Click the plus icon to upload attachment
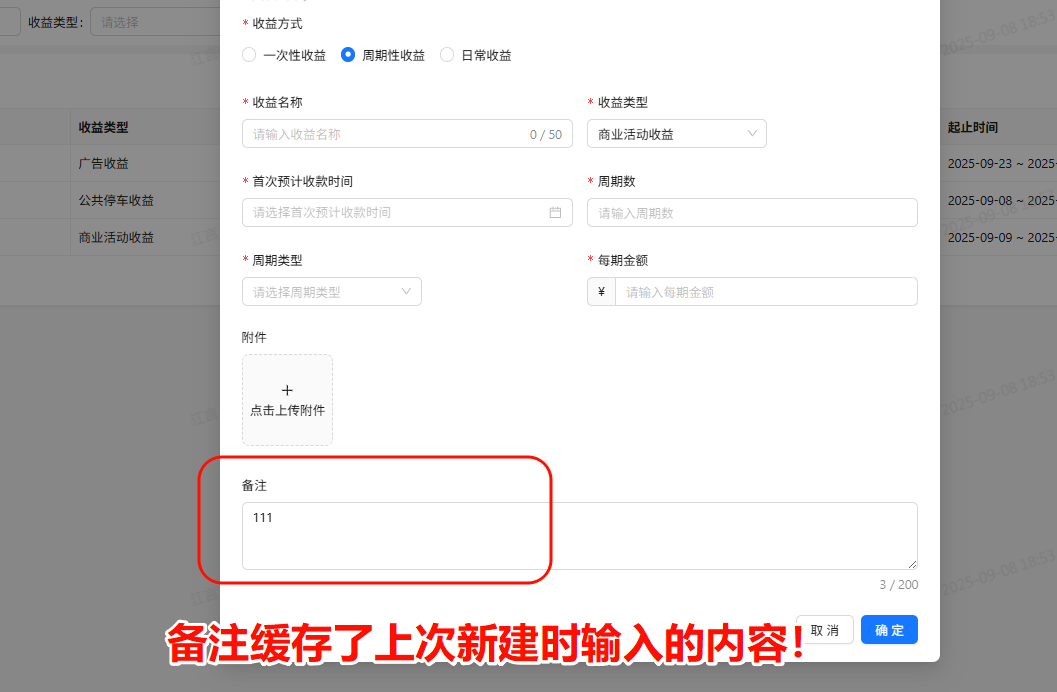Viewport: 1057px width, 692px height. 287,389
